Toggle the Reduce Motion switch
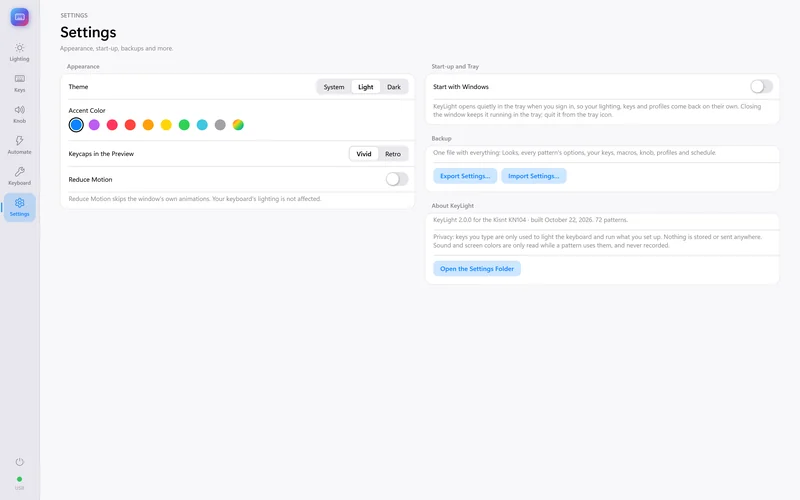This screenshot has width=800, height=500. (396, 179)
